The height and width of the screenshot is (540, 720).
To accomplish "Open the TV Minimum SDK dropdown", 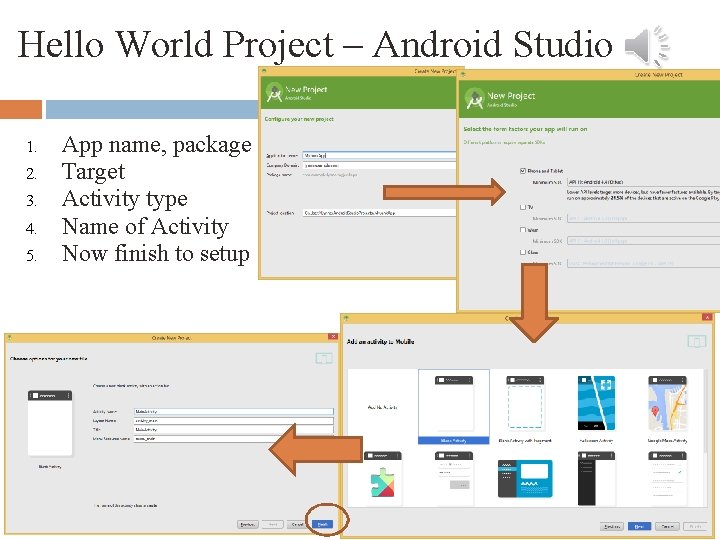I will tap(643, 218).
